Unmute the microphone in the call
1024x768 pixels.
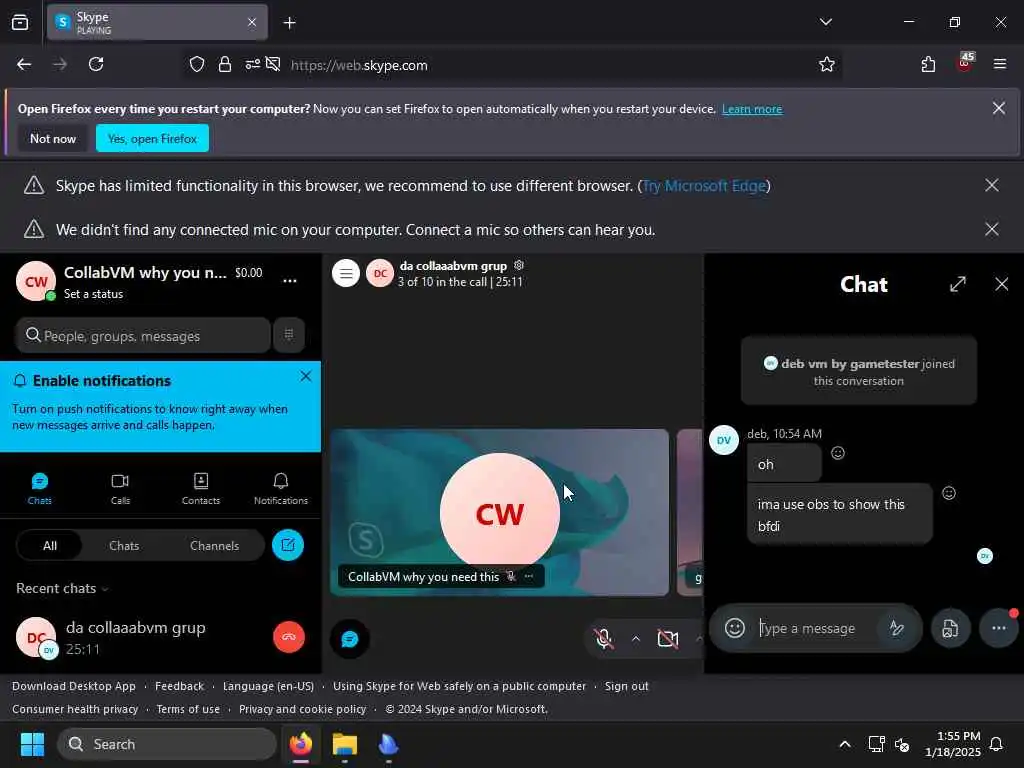(605, 639)
